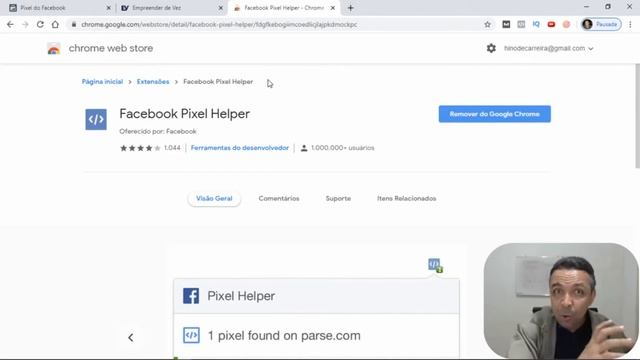This screenshot has height=360, width=640.
Task: Click the M extension icon in toolbar
Action: coord(506,24)
